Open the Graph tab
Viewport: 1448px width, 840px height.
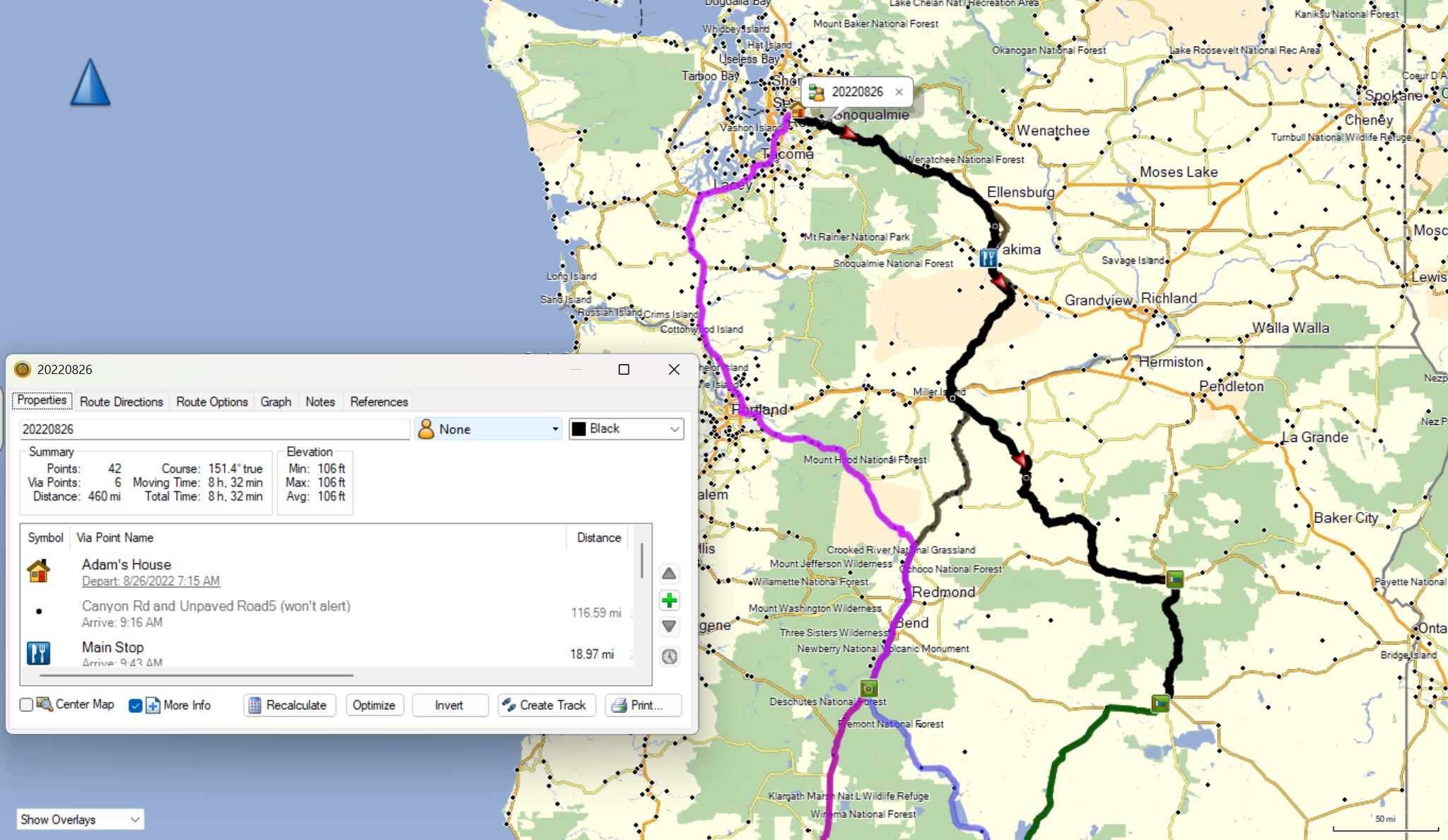[x=275, y=402]
